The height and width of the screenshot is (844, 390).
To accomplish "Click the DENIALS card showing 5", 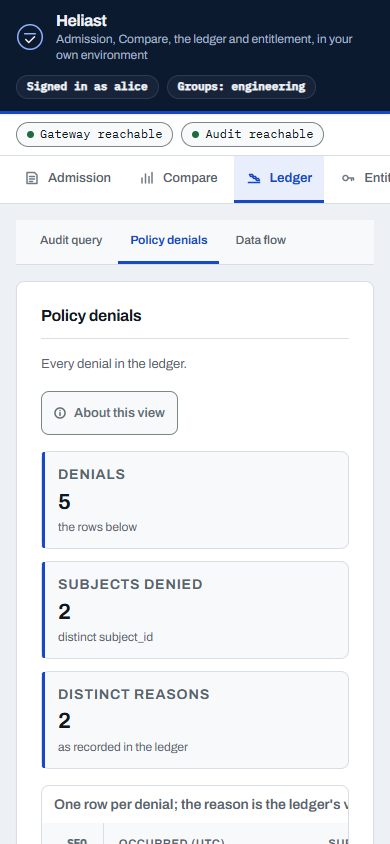I will pyautogui.click(x=195, y=500).
